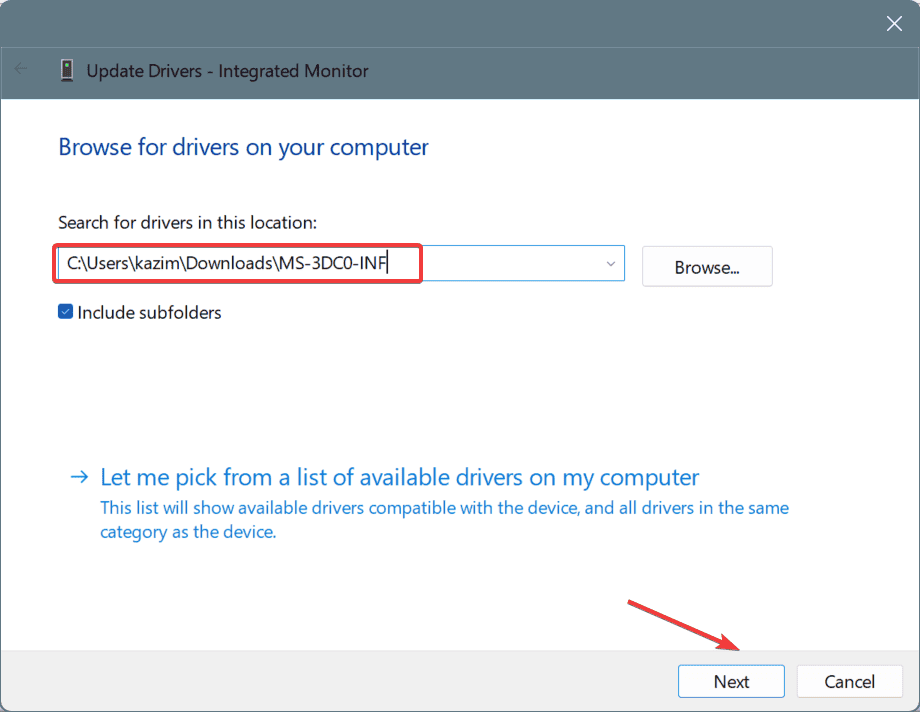Image resolution: width=920 pixels, height=712 pixels.
Task: Click the back arrow in the title bar
Action: click(x=21, y=69)
